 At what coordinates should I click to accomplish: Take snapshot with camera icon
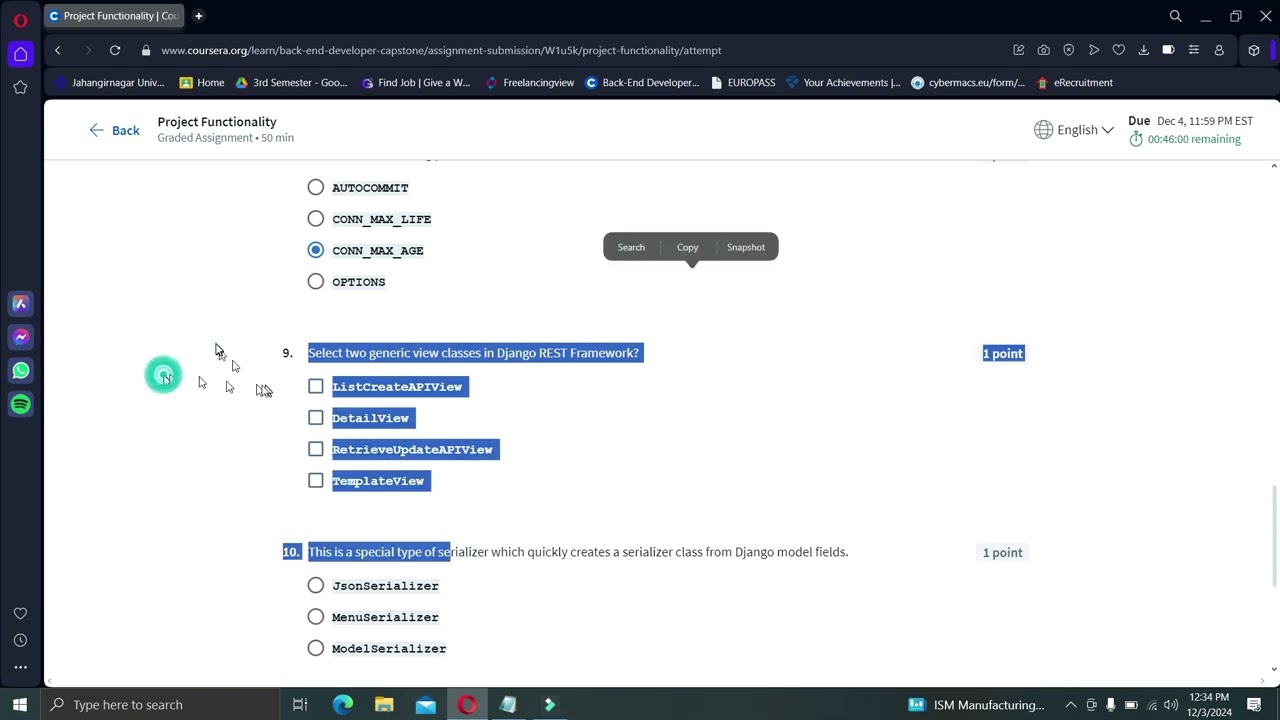pyautogui.click(x=1044, y=50)
